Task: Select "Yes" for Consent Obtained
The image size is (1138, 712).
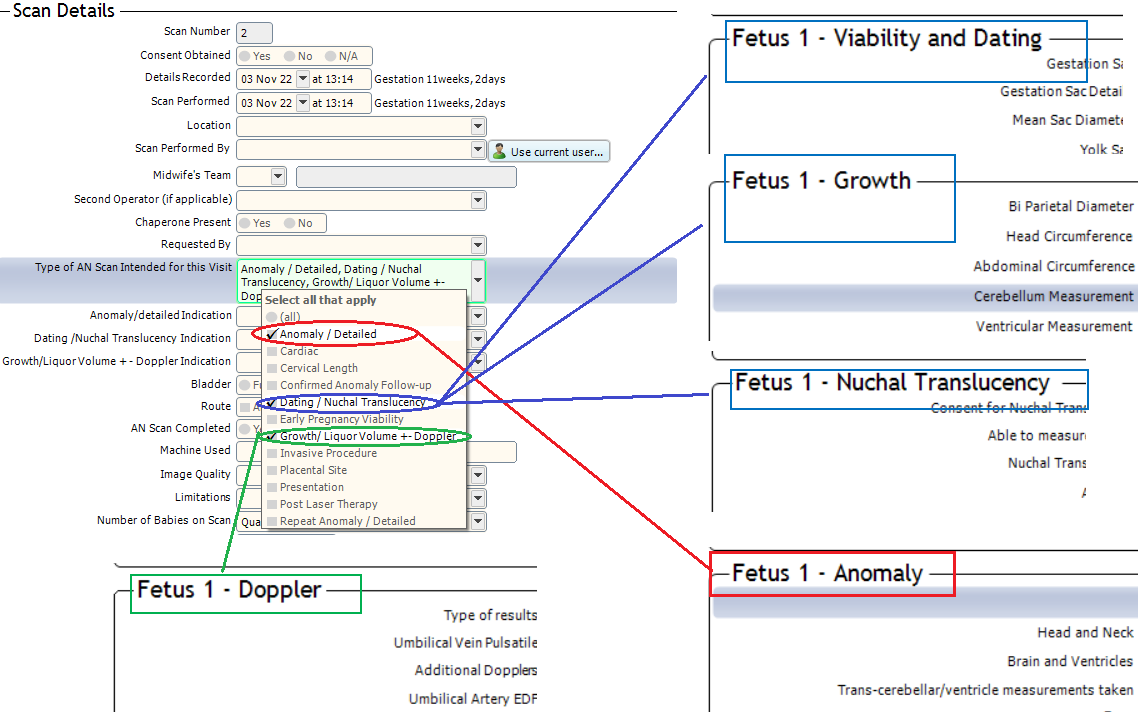Action: point(243,55)
